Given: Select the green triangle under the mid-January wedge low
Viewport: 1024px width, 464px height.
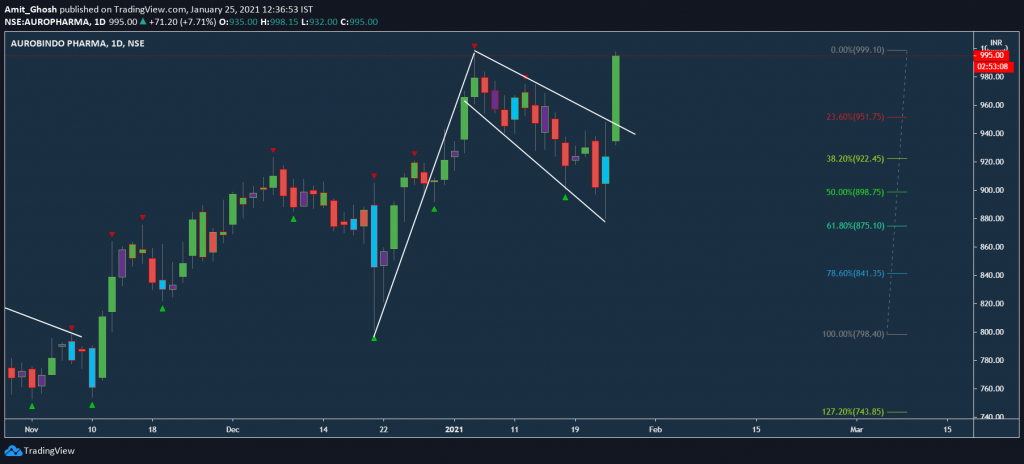Looking at the screenshot, I should click(565, 198).
